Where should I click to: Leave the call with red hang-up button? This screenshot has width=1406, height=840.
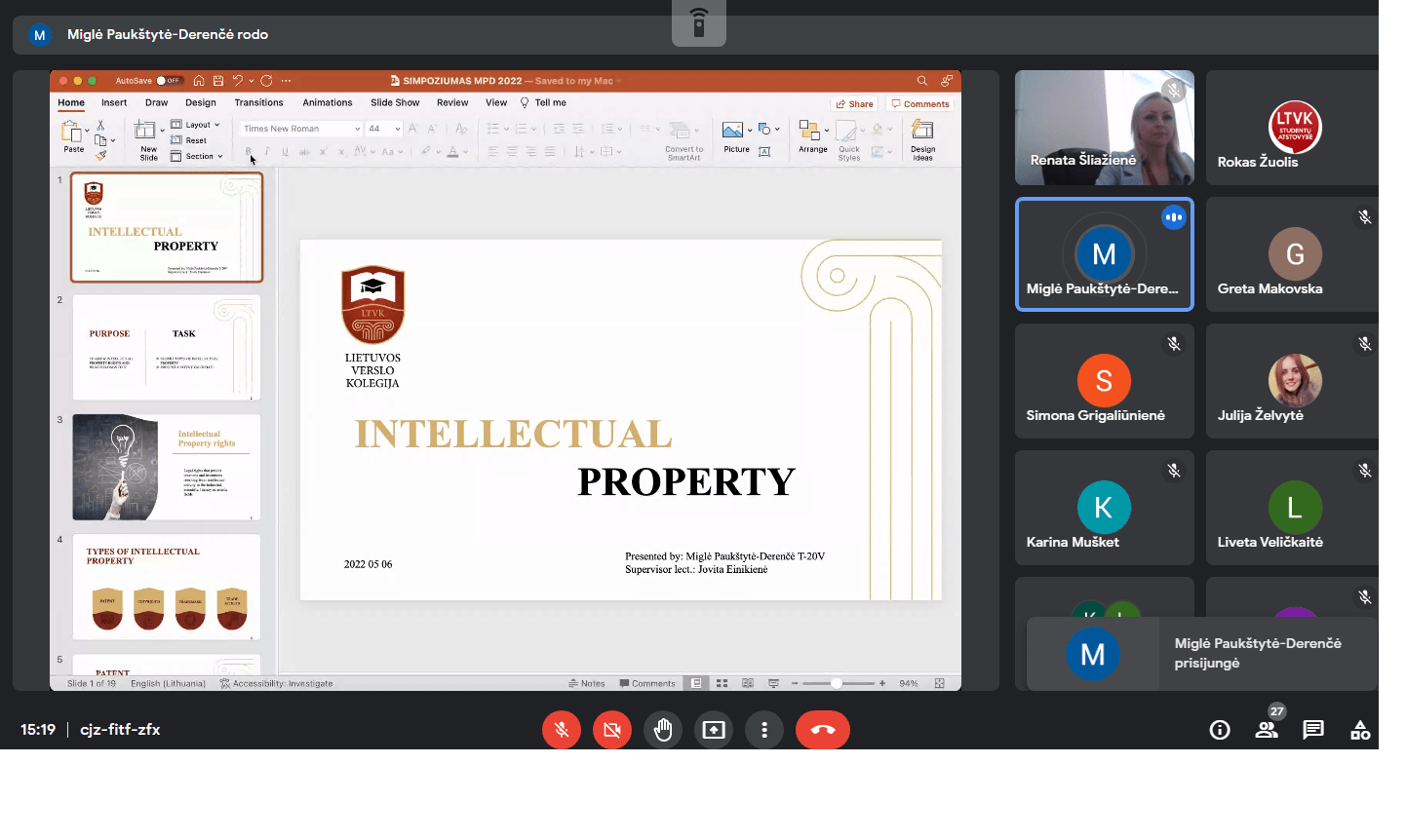822,730
